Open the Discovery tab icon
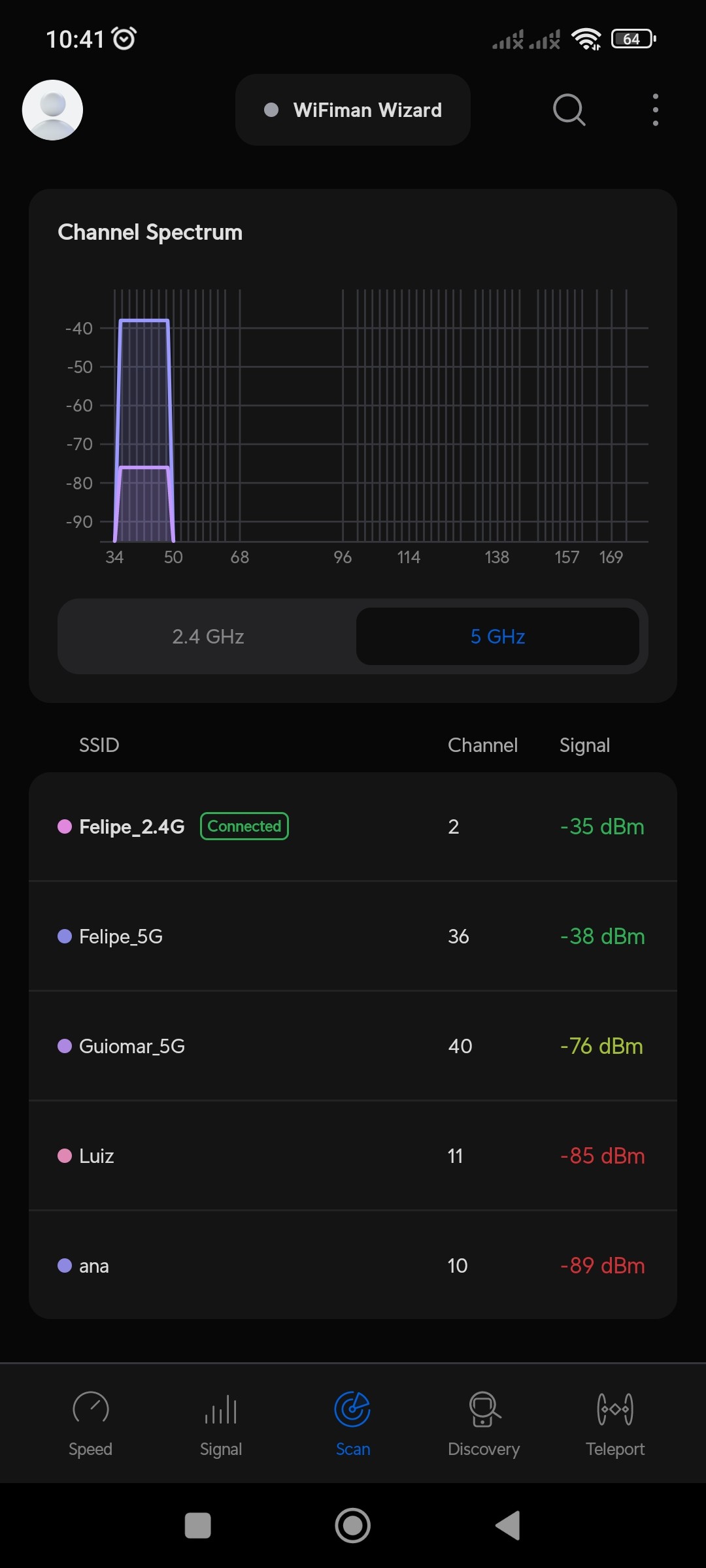 pos(484,1409)
